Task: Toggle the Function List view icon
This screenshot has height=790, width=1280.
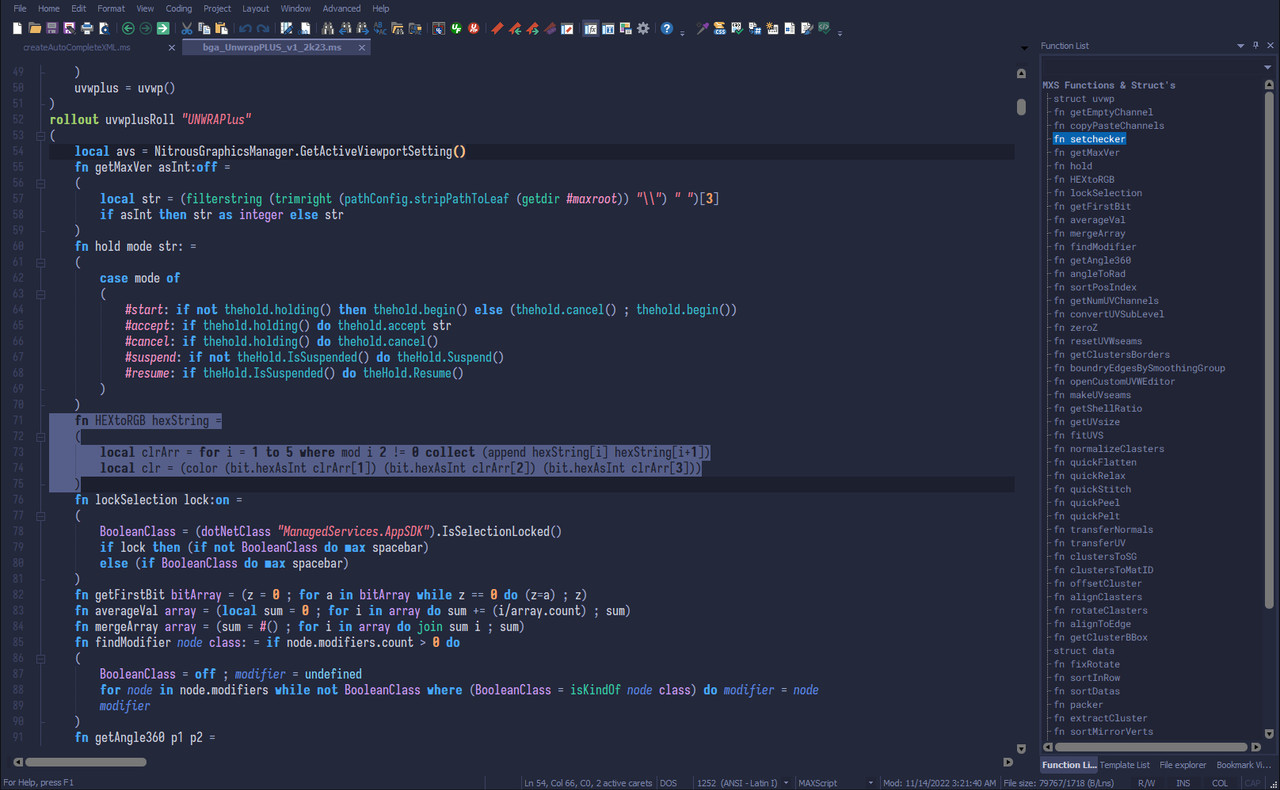Action: [x=591, y=28]
